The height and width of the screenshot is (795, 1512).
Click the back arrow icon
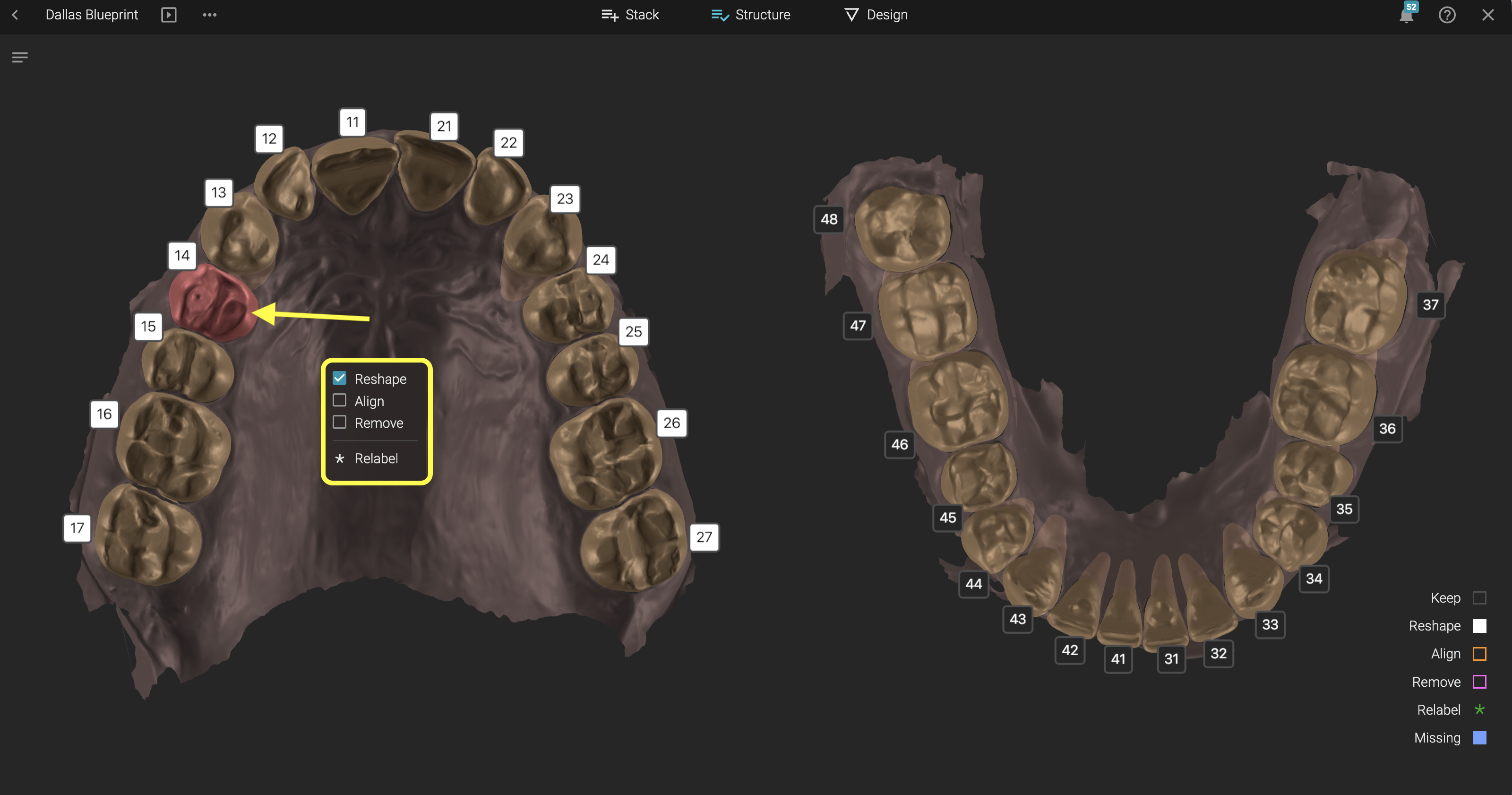15,15
